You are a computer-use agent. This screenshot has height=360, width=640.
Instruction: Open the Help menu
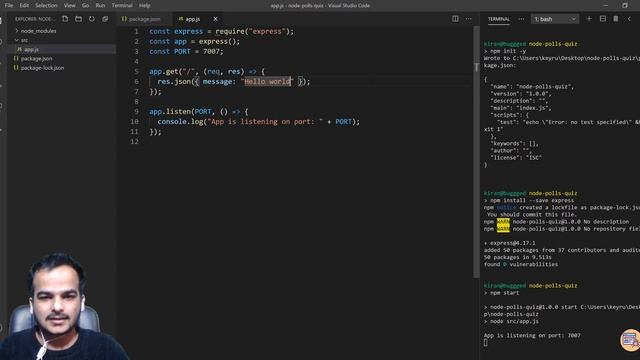pos(144,6)
